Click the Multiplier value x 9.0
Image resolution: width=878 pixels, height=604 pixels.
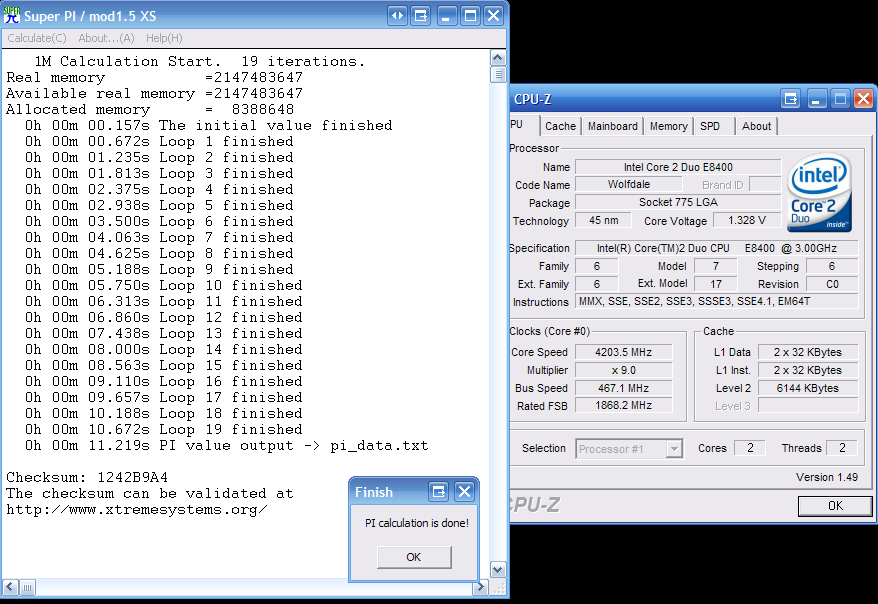pos(623,370)
